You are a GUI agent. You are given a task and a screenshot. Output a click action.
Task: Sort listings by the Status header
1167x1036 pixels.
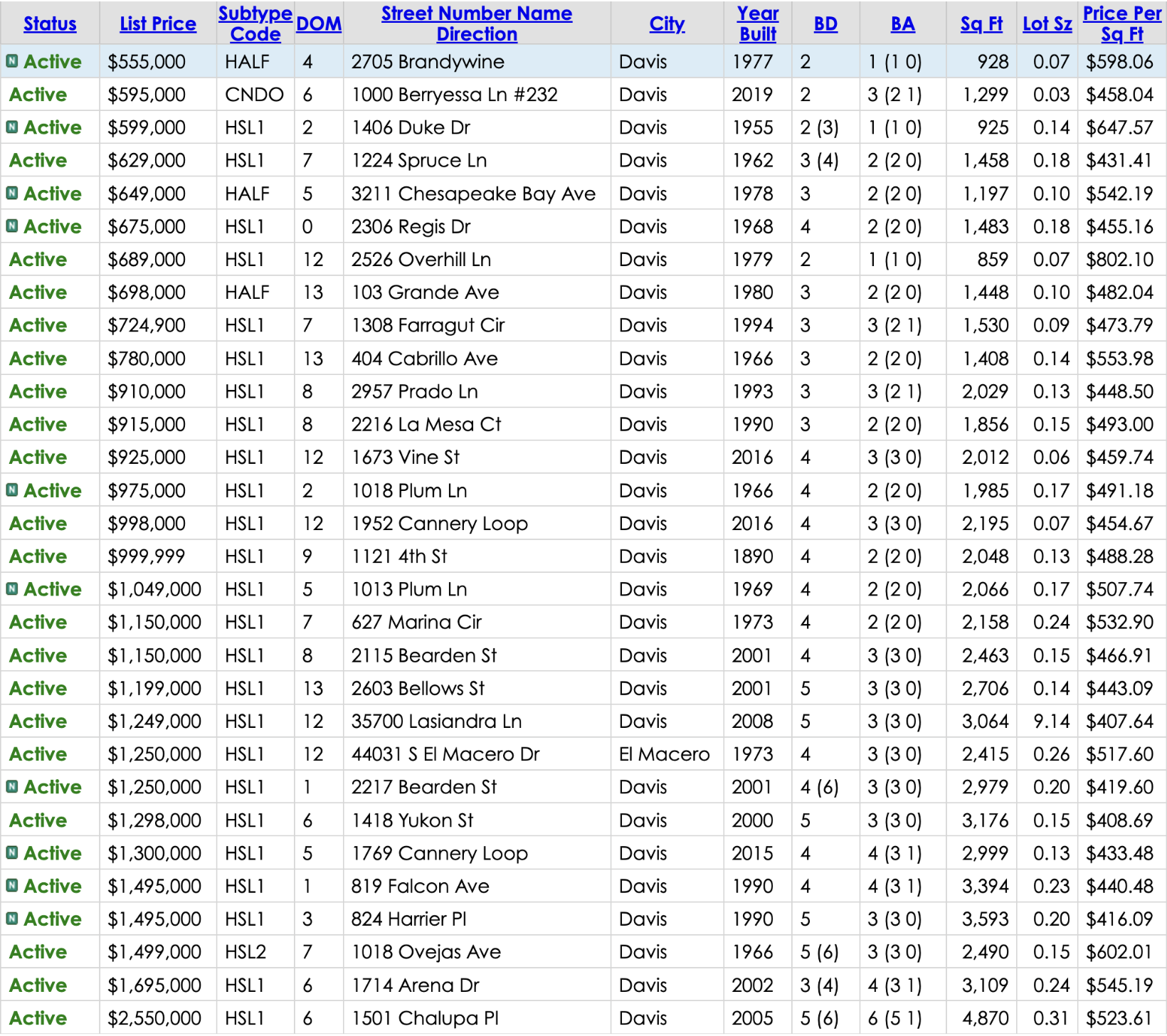(x=50, y=23)
